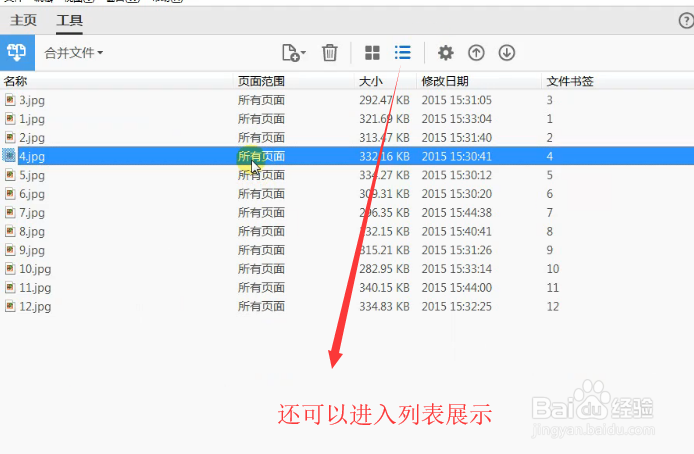The width and height of the screenshot is (694, 454).
Task: Click the file icon beside 1.jpg
Action: click(x=10, y=118)
